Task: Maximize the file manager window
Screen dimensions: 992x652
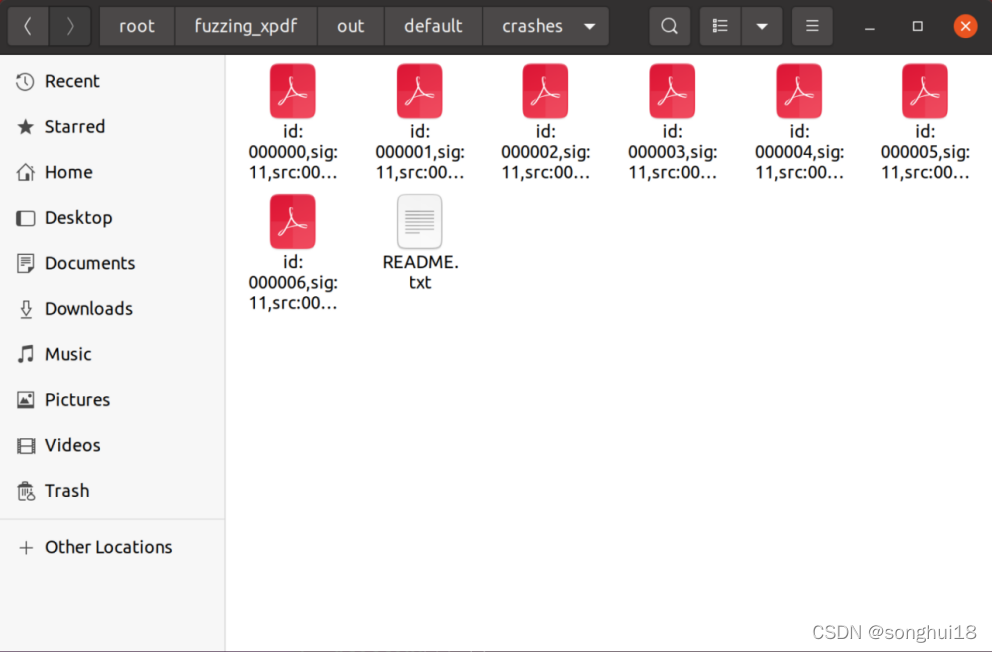Action: click(x=917, y=27)
